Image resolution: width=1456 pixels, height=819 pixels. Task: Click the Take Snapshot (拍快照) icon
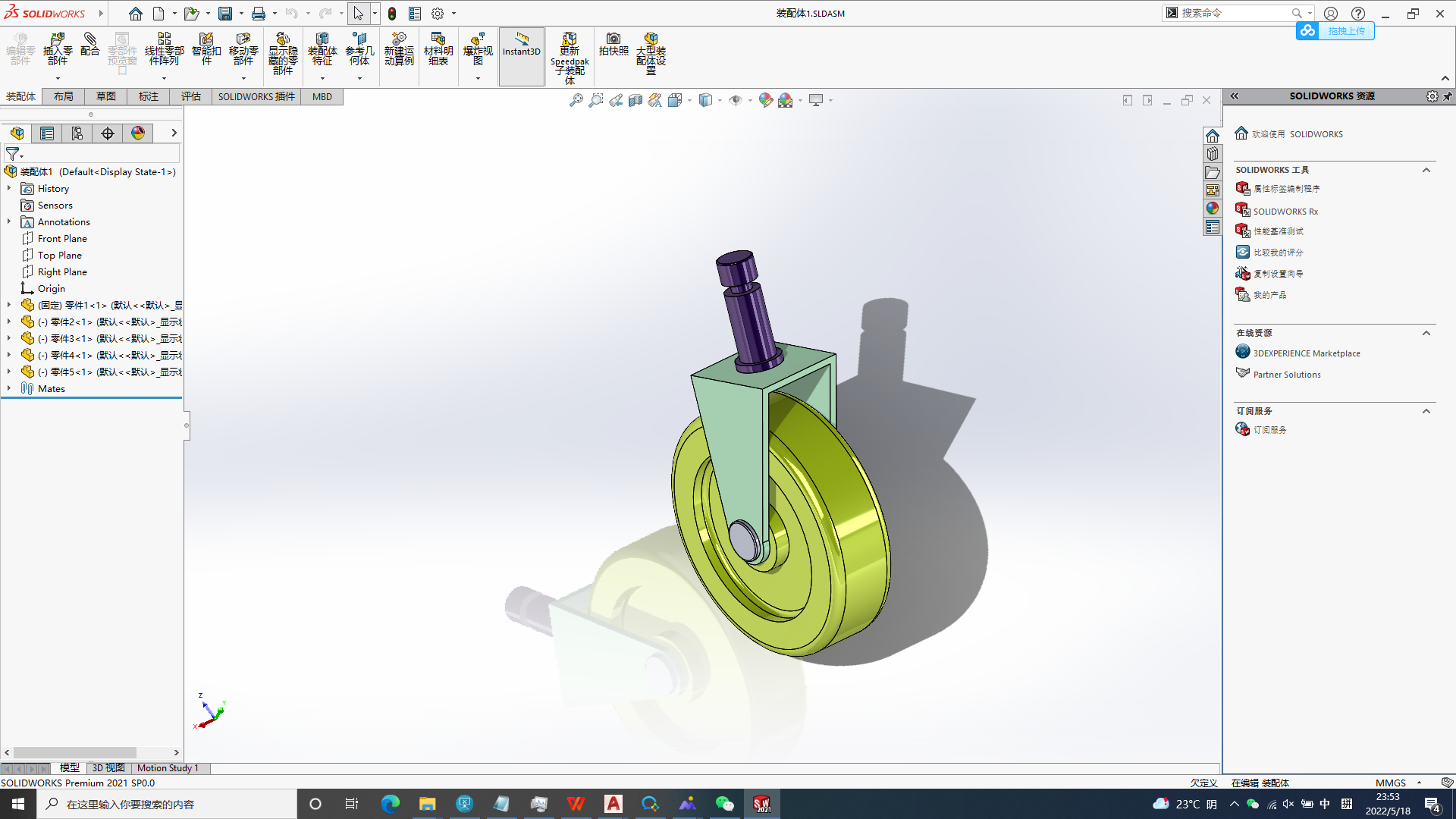point(613,44)
